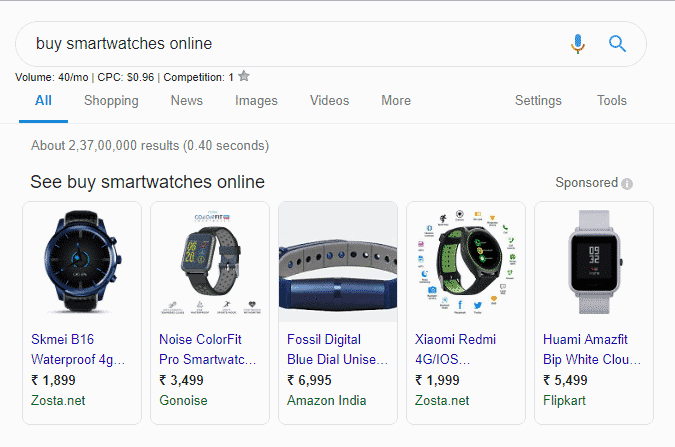Click the blue magnifier search icon
Image resolution: width=675 pixels, height=447 pixels.
617,44
